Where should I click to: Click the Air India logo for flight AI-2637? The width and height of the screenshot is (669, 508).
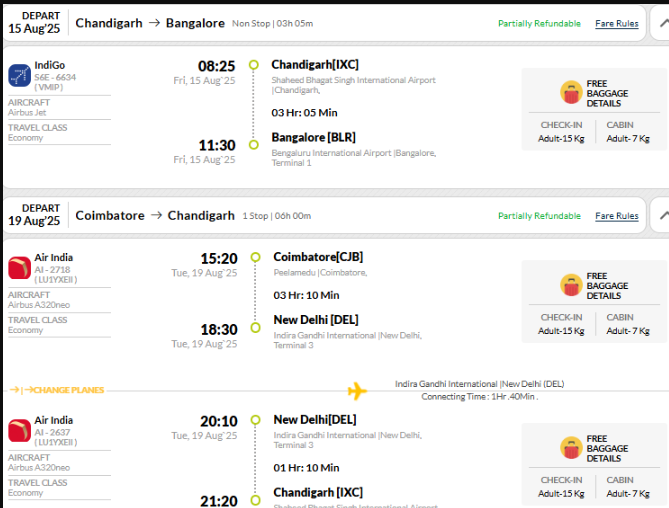tap(19, 430)
